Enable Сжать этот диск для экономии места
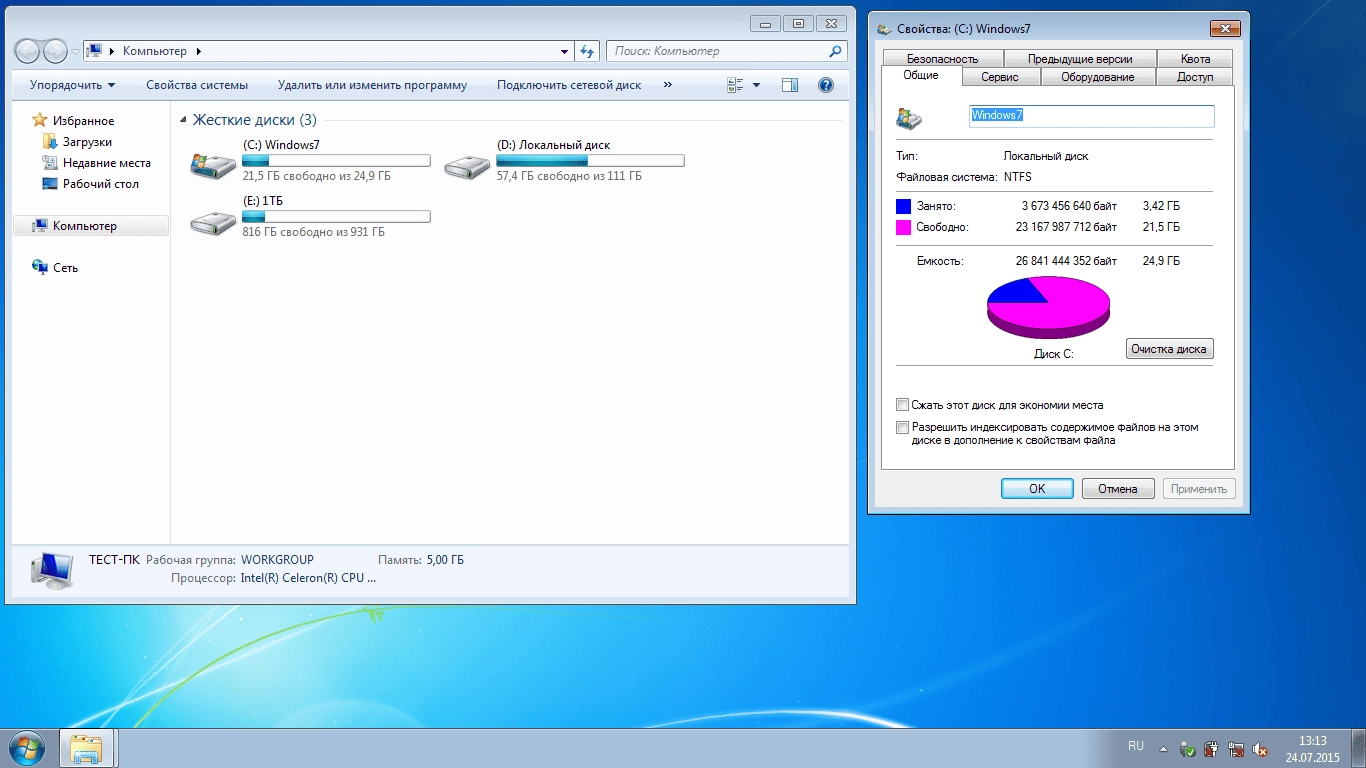Image resolution: width=1366 pixels, height=768 pixels. (x=903, y=405)
